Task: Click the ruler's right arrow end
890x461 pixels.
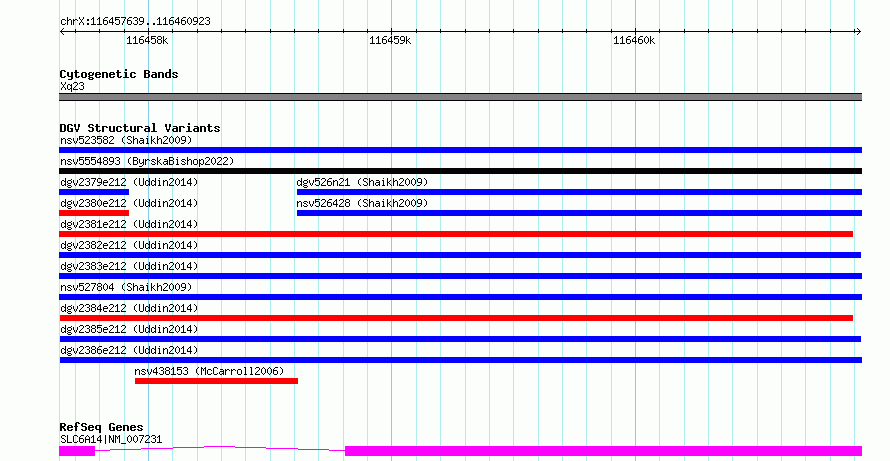Action: (858, 32)
